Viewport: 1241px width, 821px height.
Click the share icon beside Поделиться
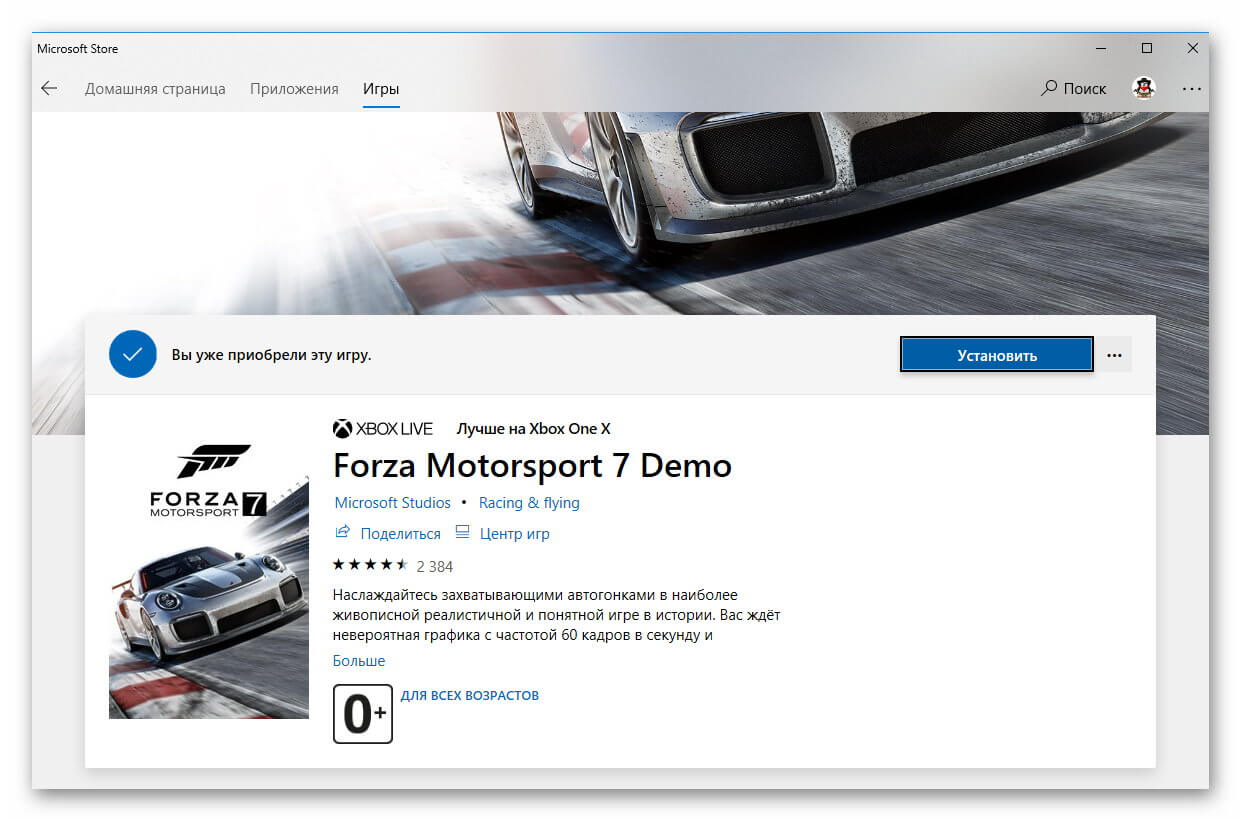343,532
